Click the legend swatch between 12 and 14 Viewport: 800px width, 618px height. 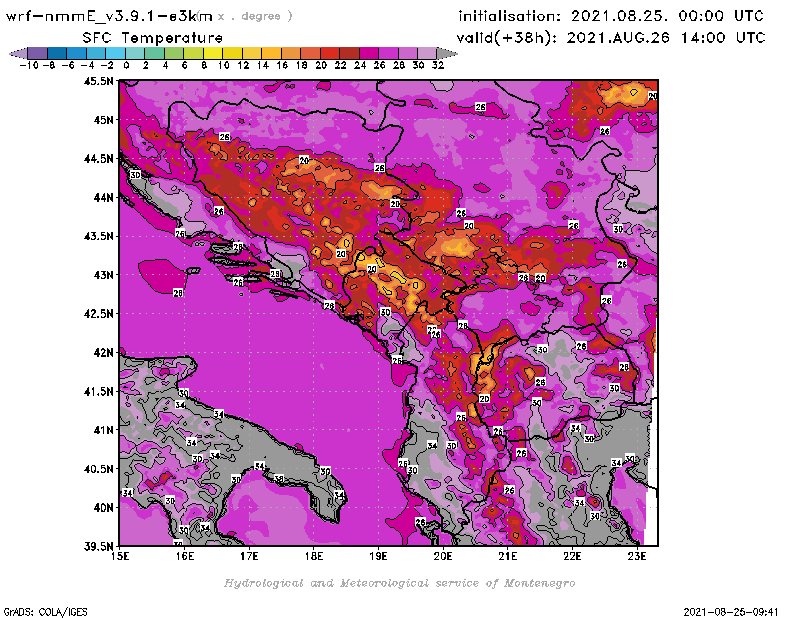pyautogui.click(x=252, y=53)
